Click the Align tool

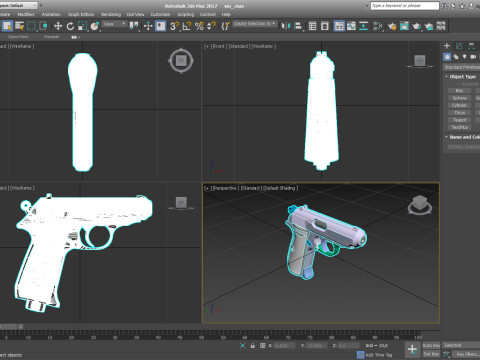coord(298,26)
